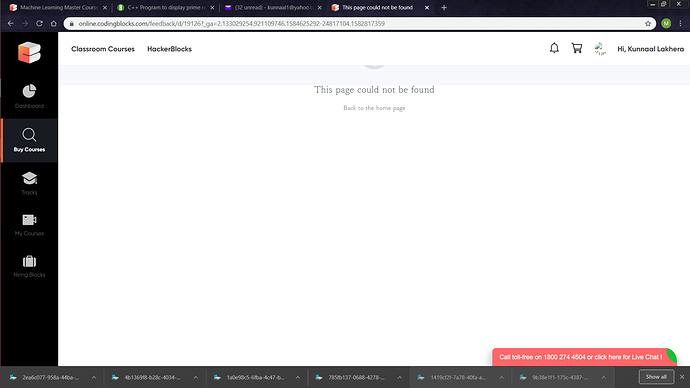The height and width of the screenshot is (388, 690).
Task: Close the Yahoo mail tab
Action: tap(319, 7)
